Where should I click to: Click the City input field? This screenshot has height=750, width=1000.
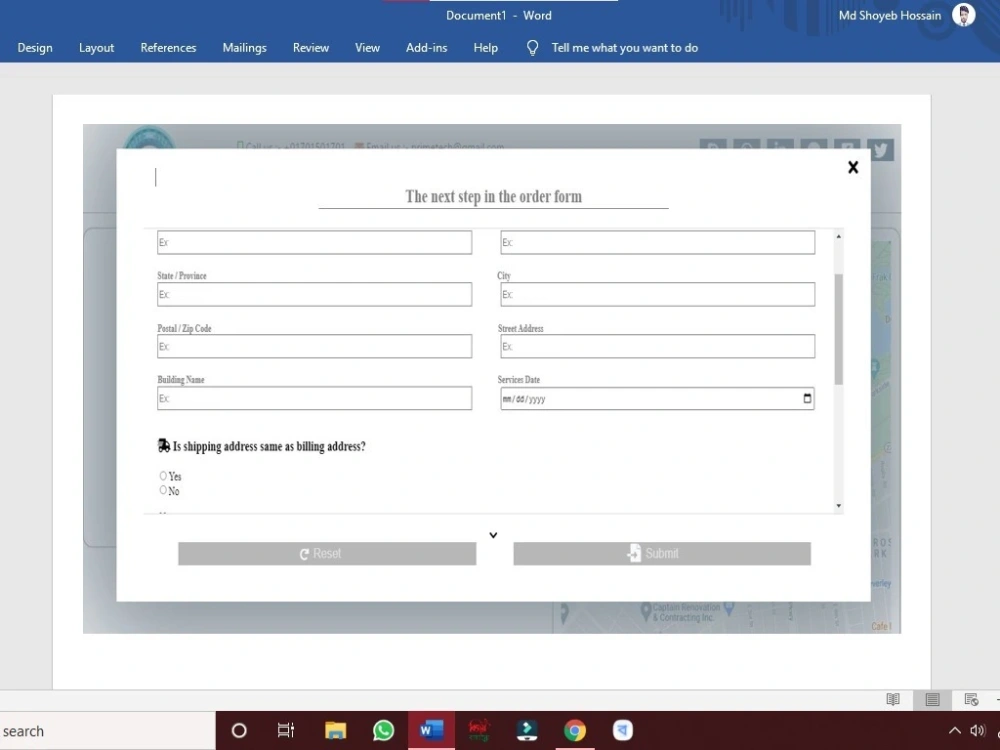658,295
